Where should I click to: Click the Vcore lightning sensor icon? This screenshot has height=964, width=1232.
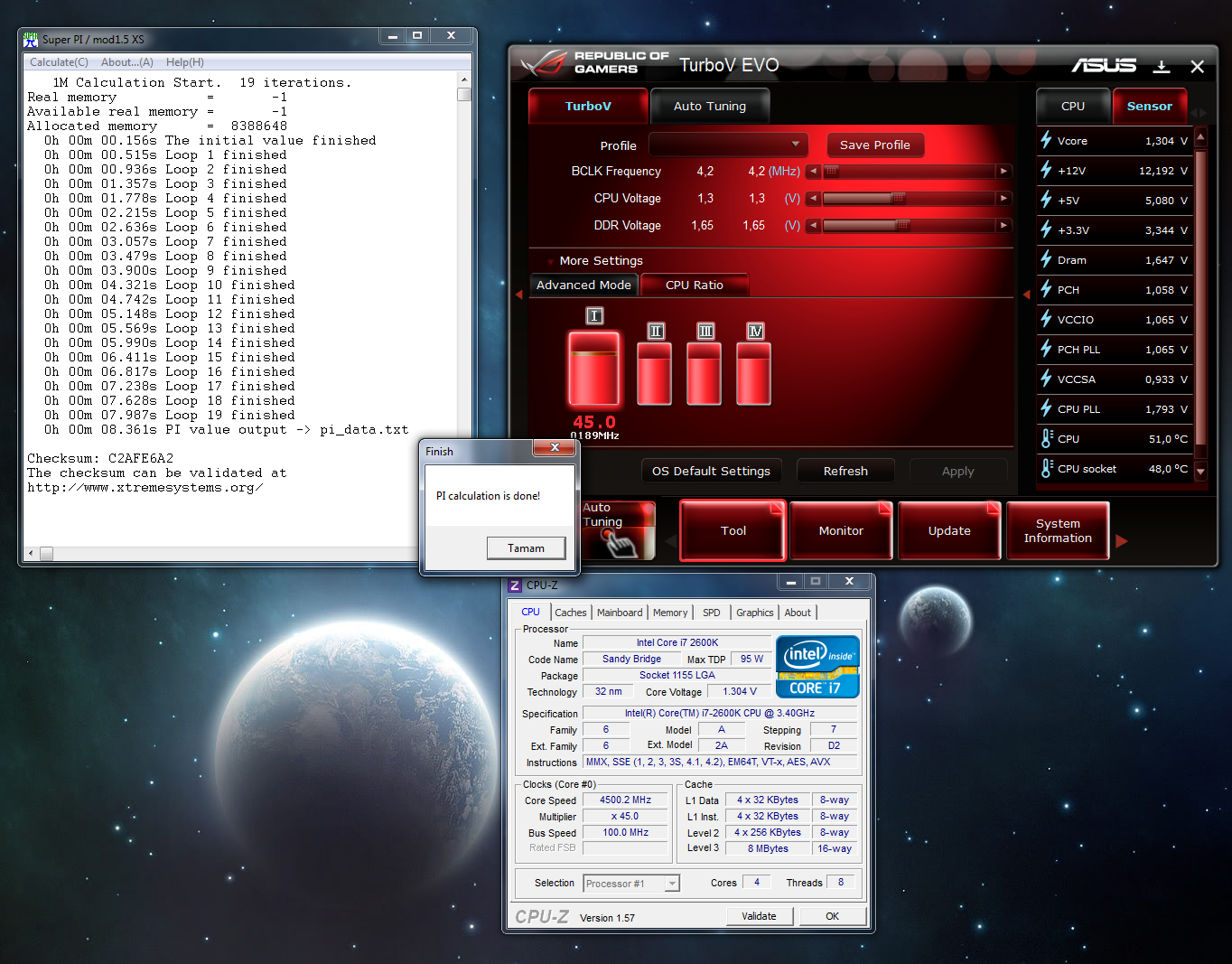[1046, 140]
